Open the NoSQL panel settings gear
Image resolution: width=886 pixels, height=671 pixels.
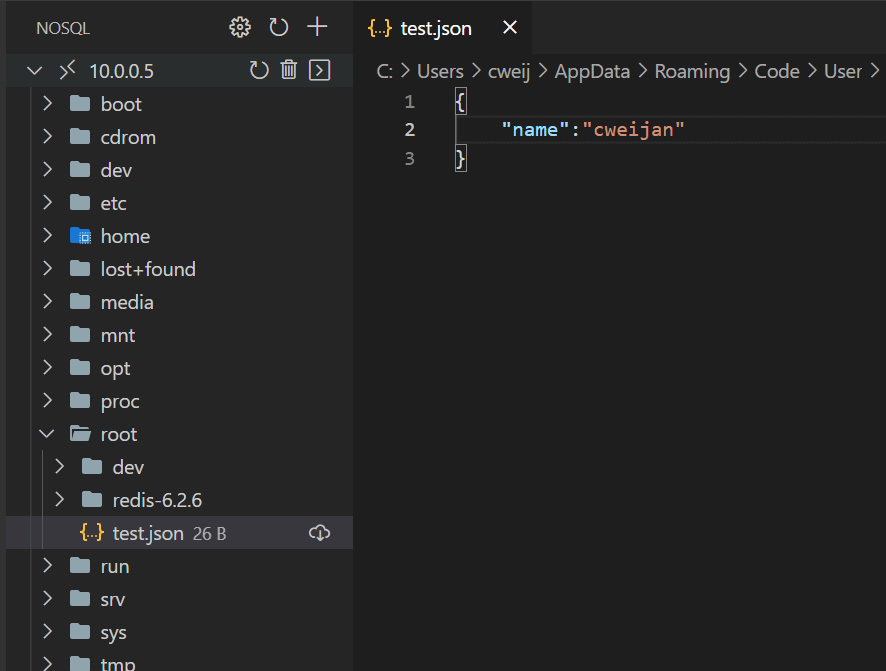pos(240,27)
